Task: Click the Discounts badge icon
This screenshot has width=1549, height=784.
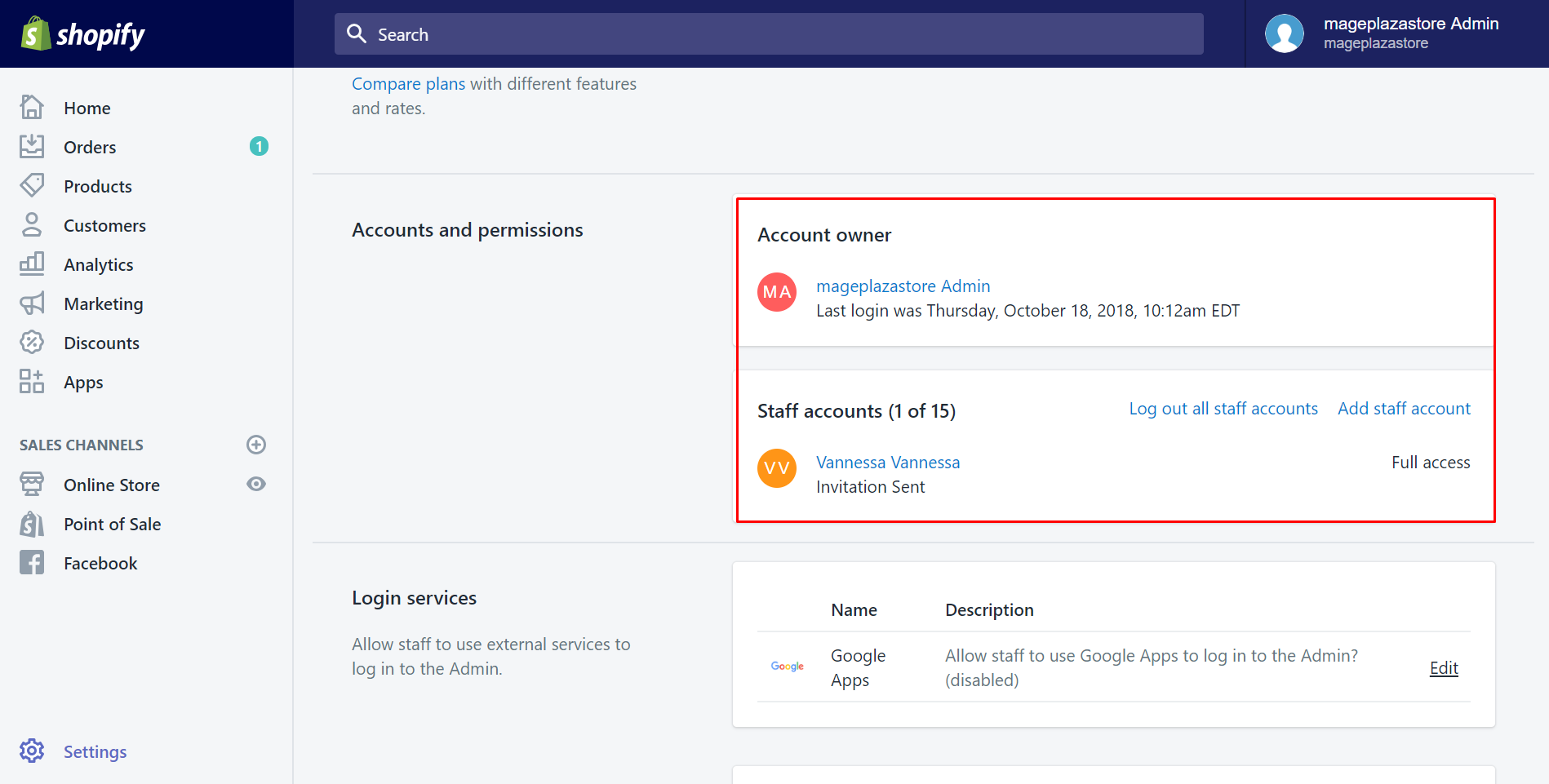Action: (32, 343)
